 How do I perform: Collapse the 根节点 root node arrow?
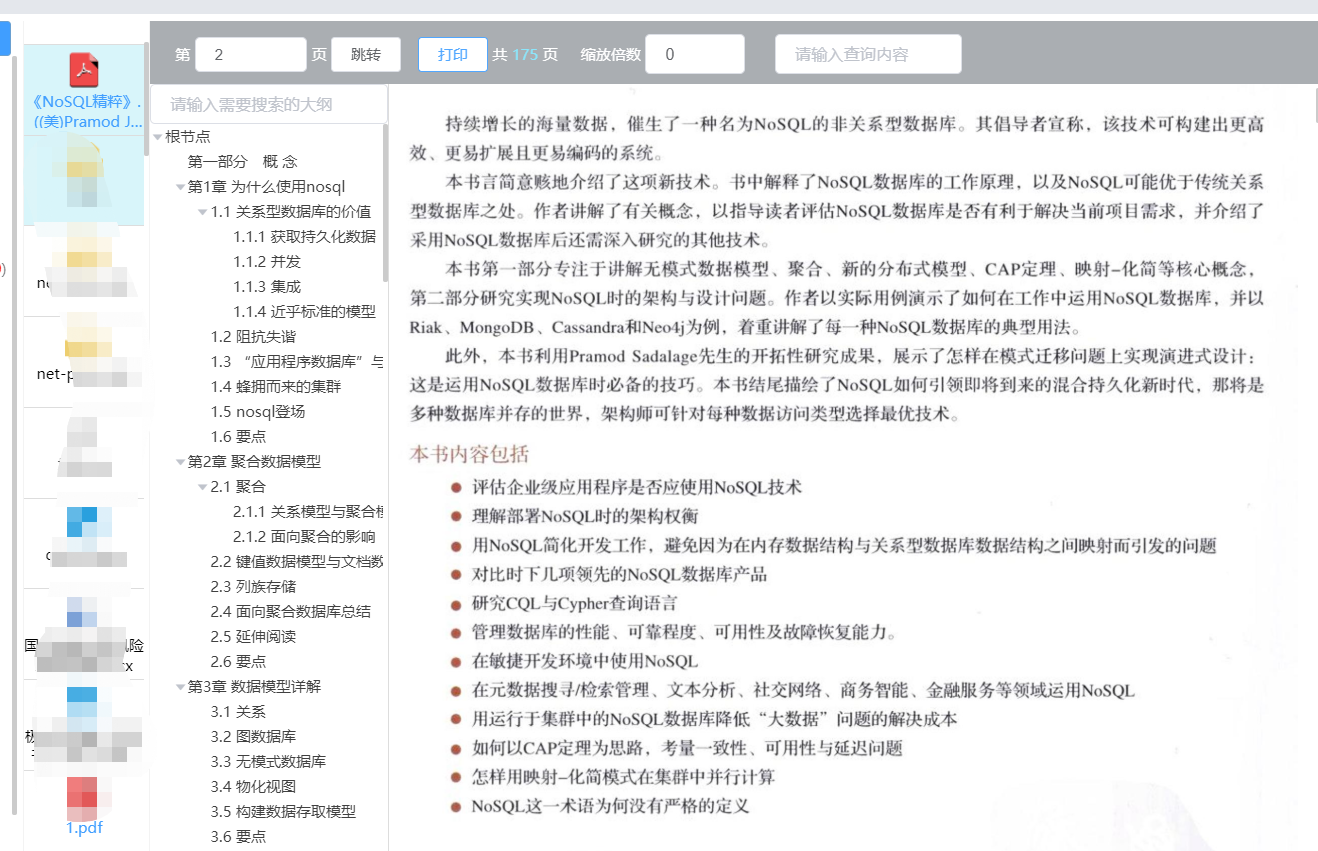(x=158, y=137)
